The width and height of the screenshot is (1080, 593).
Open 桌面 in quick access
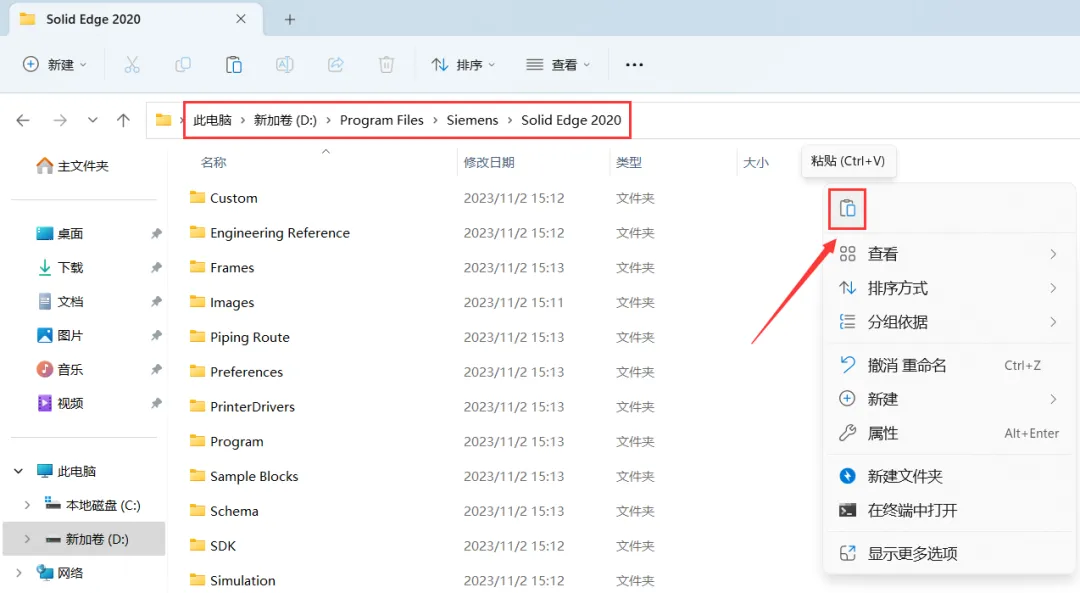[60, 233]
